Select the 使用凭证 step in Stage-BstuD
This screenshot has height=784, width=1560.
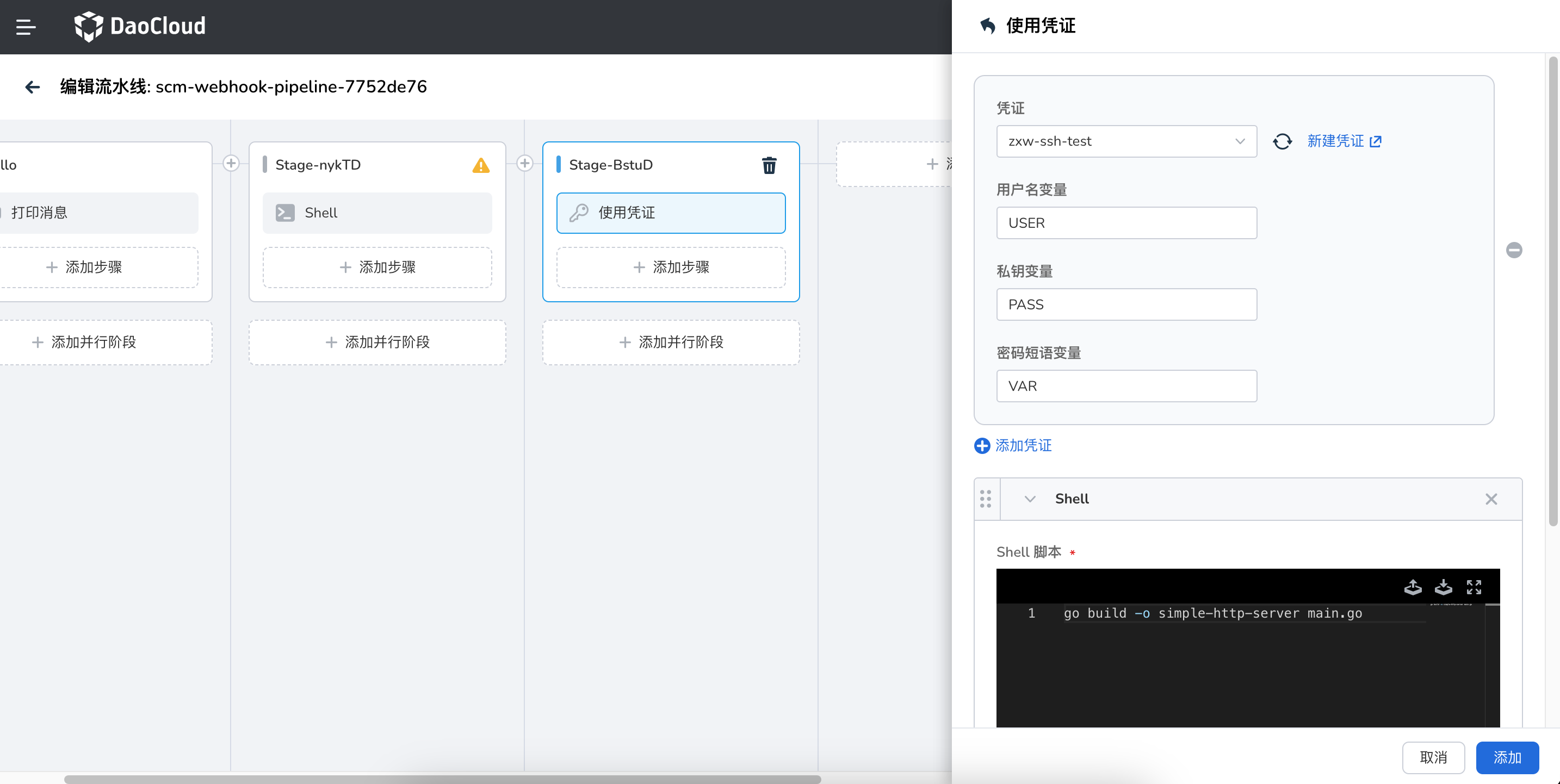pos(670,213)
